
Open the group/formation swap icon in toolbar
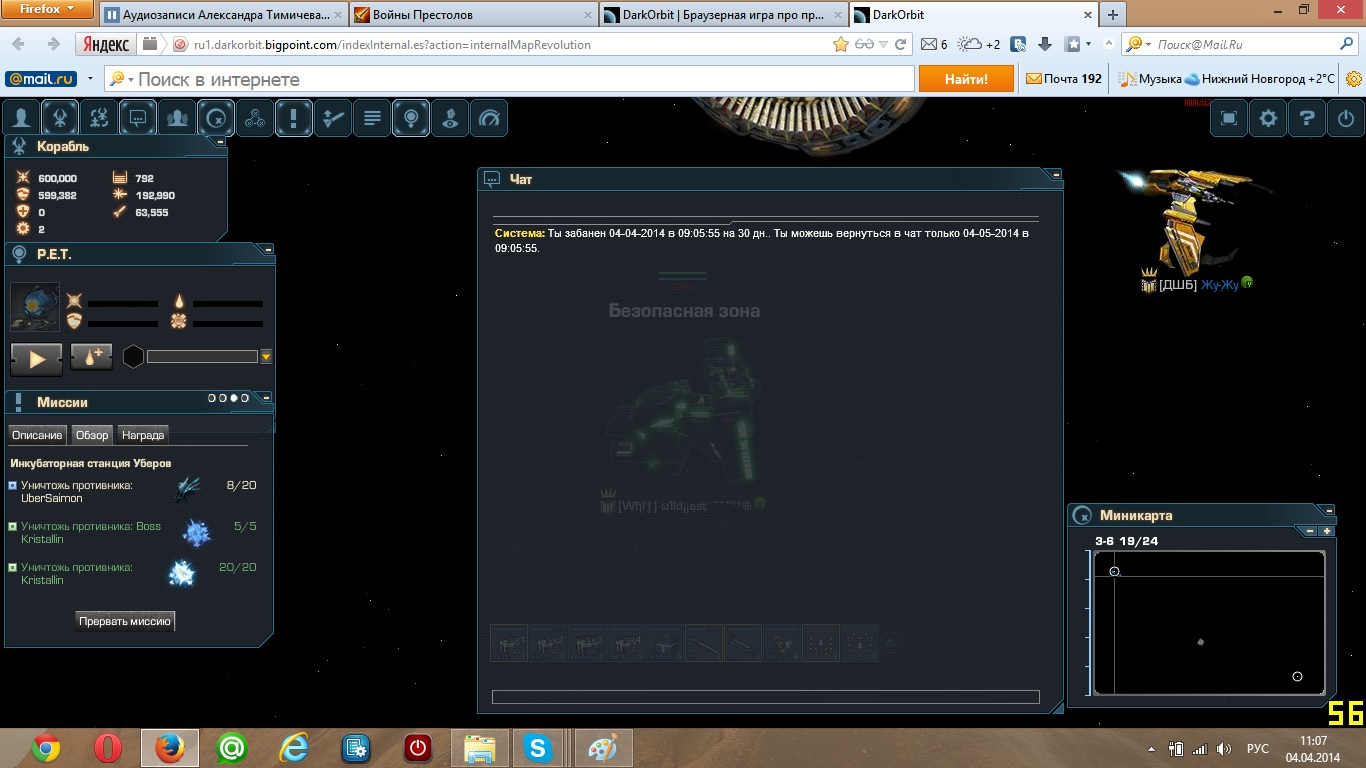click(x=100, y=118)
